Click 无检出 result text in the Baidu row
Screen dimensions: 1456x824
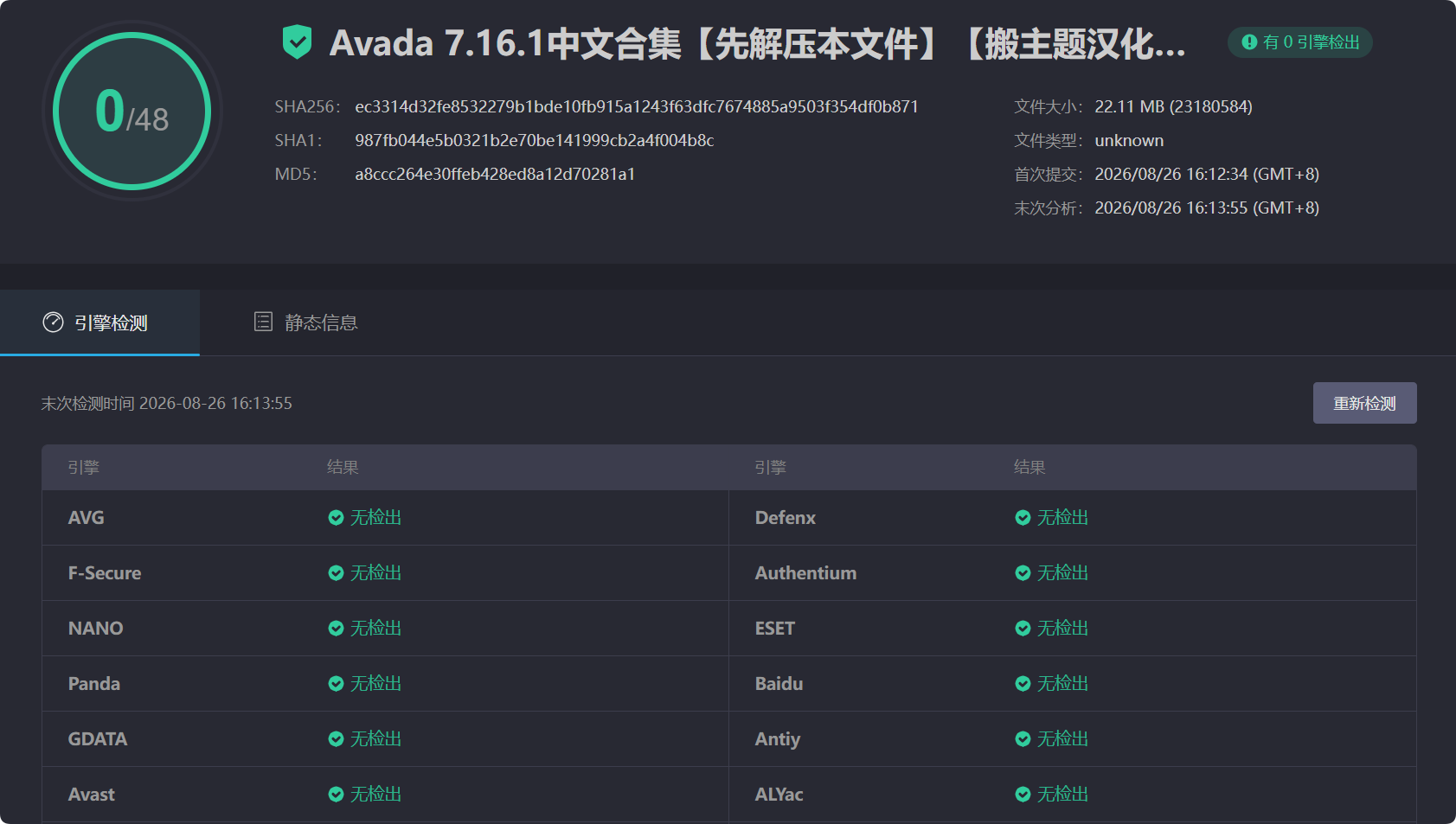point(1062,684)
